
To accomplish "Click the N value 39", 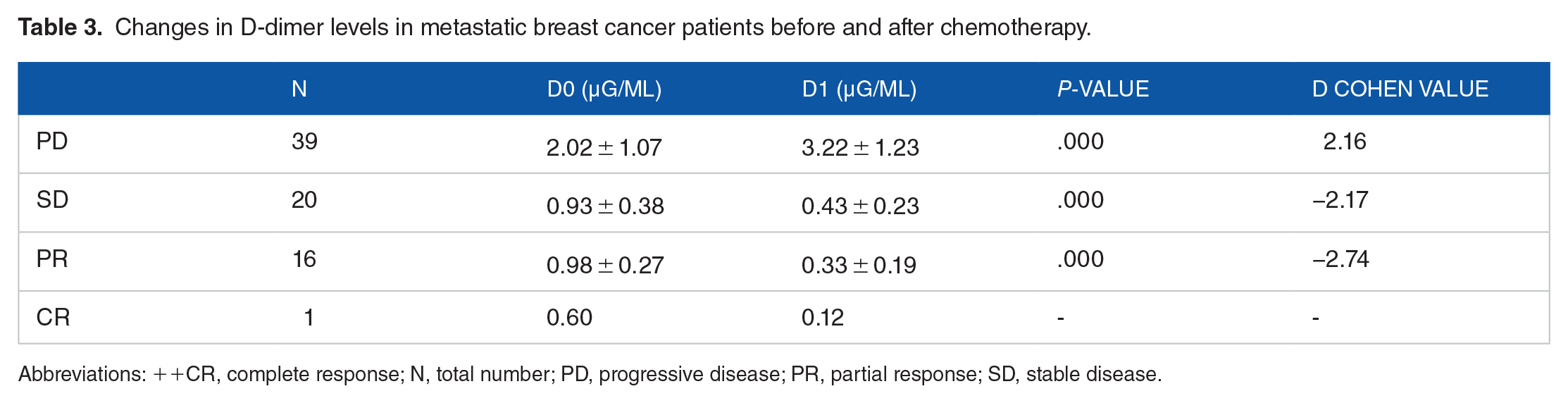I will coord(304,142).
